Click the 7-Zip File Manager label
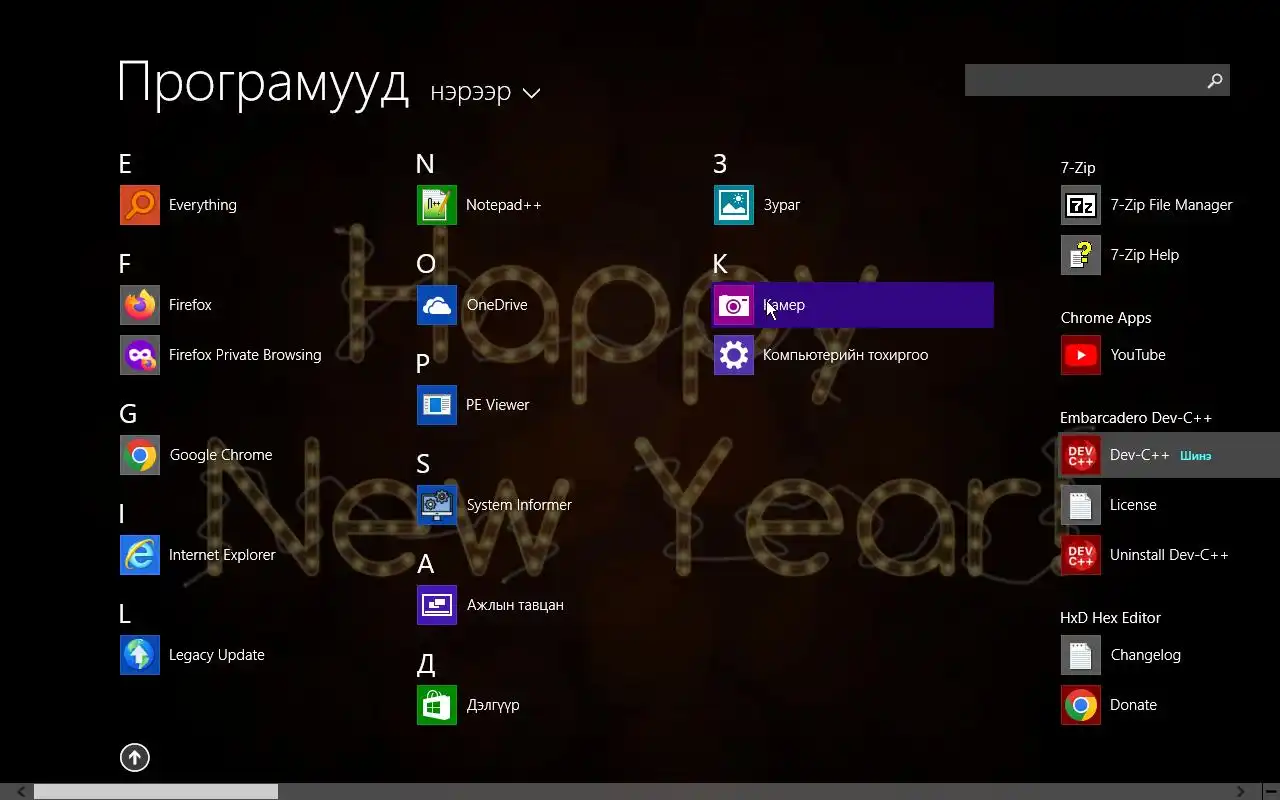The width and height of the screenshot is (1280, 800). pyautogui.click(x=1171, y=205)
